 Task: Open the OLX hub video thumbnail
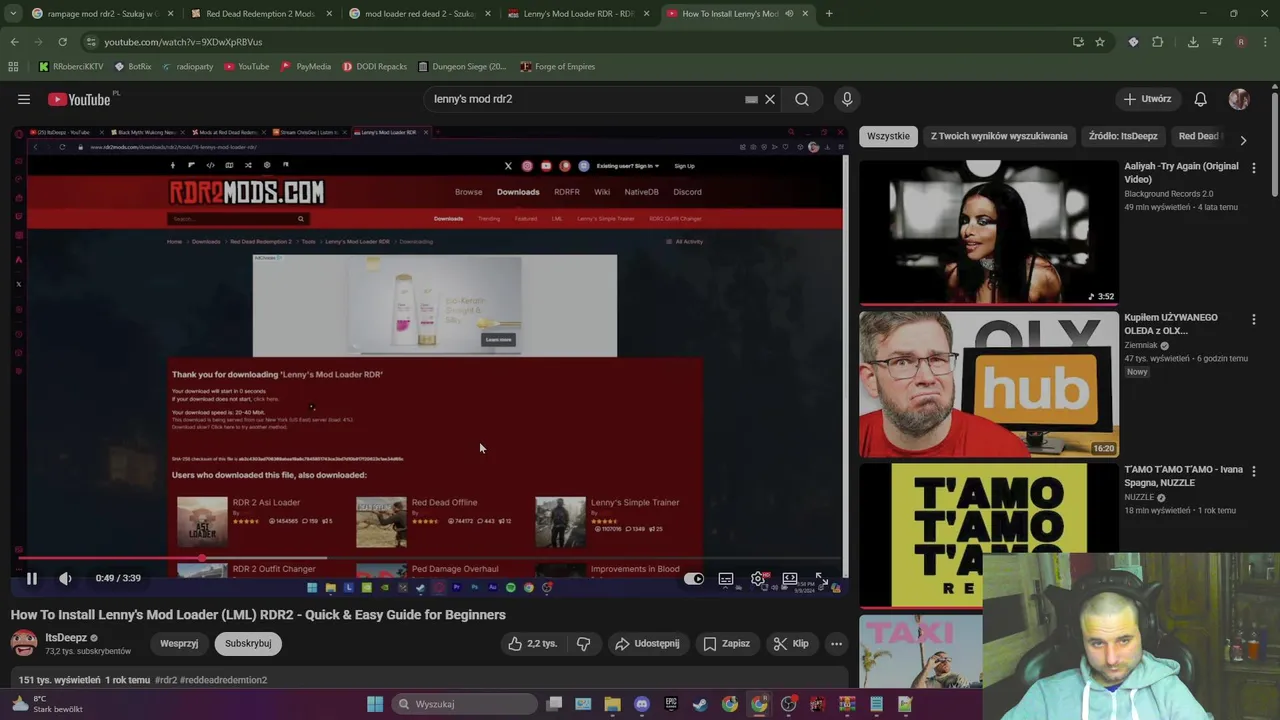click(988, 384)
